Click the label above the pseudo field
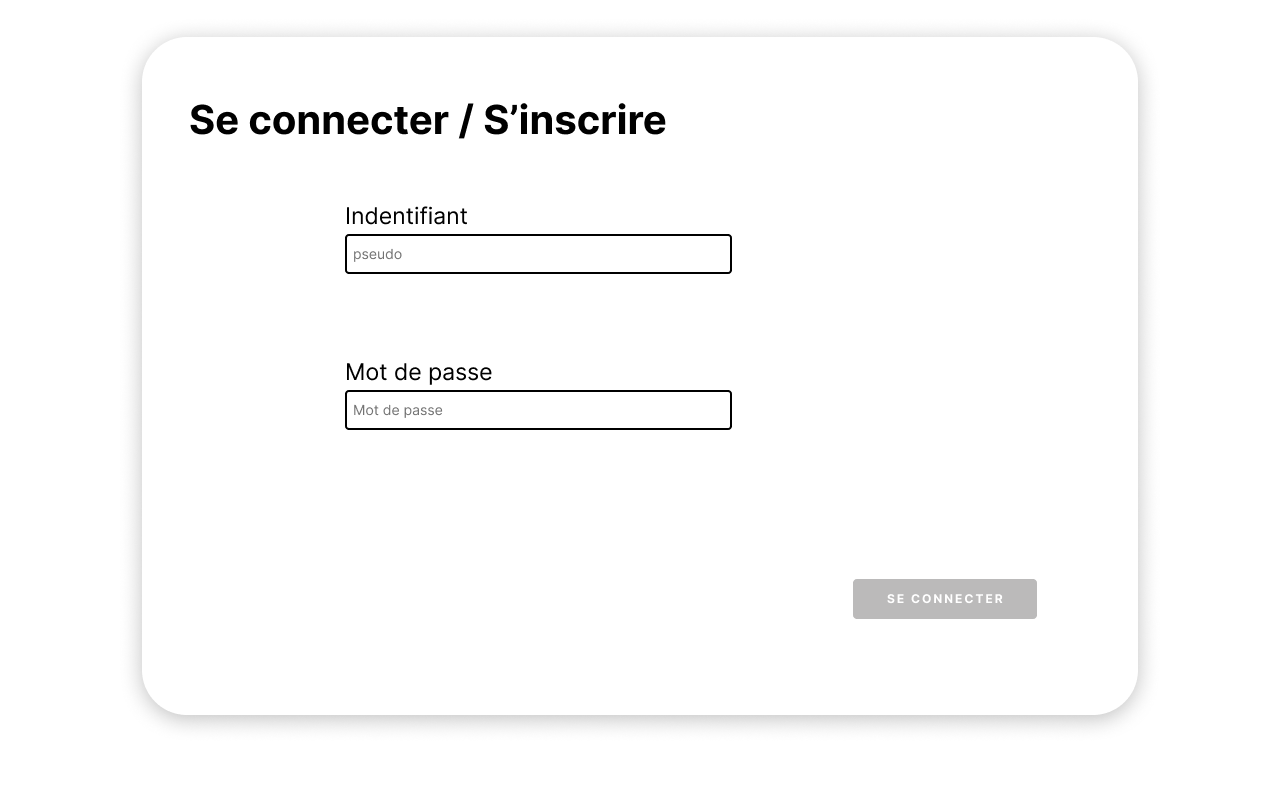Screen dimensions: 1280x803 406,216
